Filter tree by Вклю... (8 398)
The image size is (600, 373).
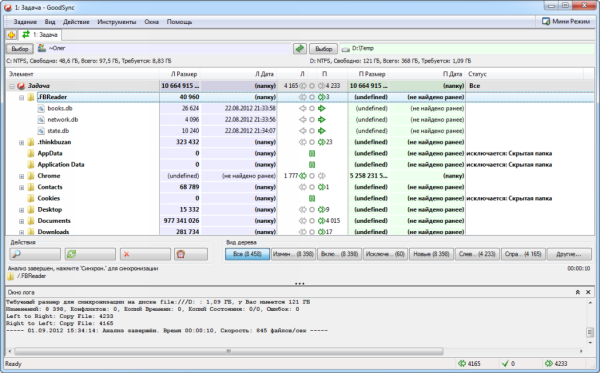pos(339,254)
